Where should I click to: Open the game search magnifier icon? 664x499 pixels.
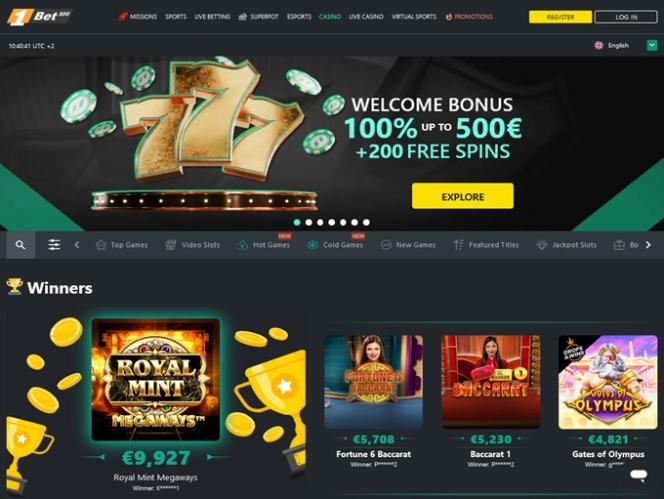pos(20,245)
